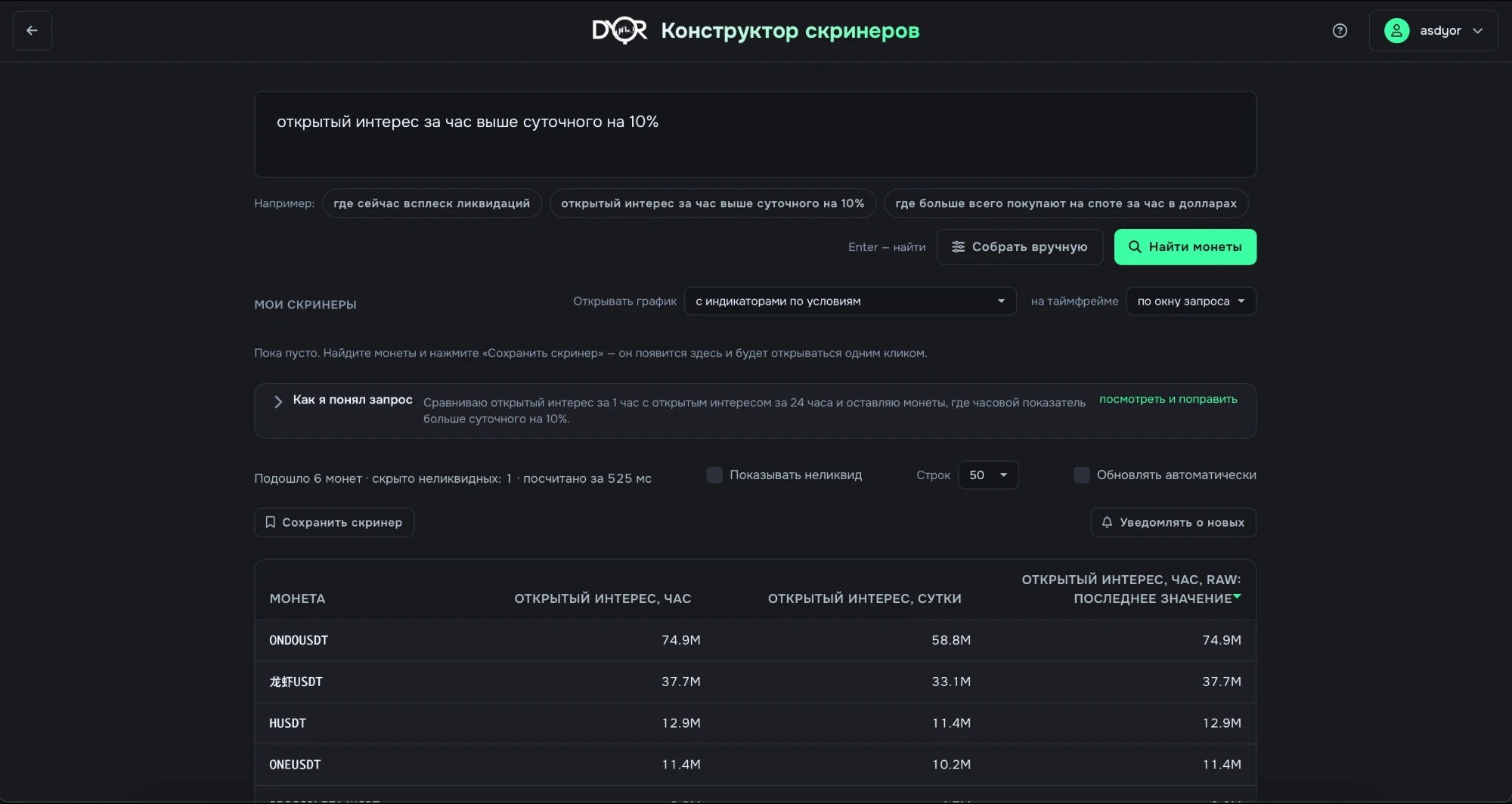This screenshot has height=804, width=1512.
Task: Click 'МОИ СКРИНЕРЫ' heading
Action: click(305, 305)
